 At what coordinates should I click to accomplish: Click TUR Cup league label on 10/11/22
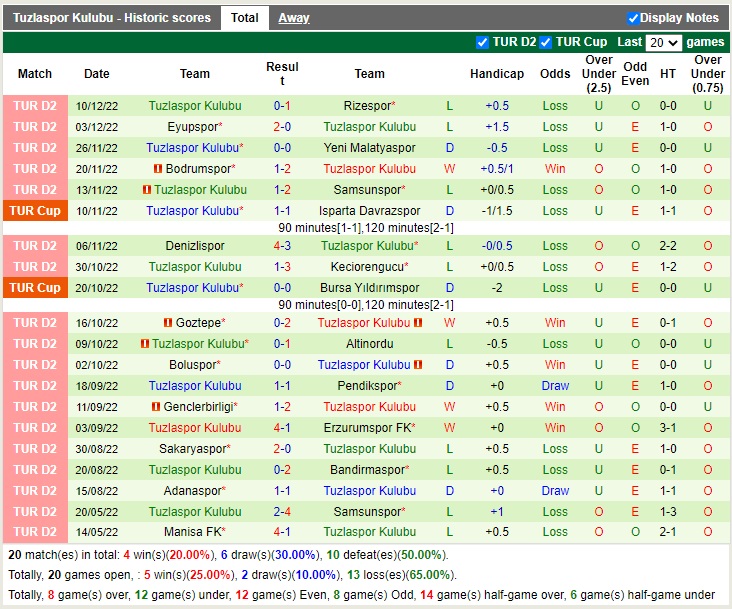coord(35,211)
